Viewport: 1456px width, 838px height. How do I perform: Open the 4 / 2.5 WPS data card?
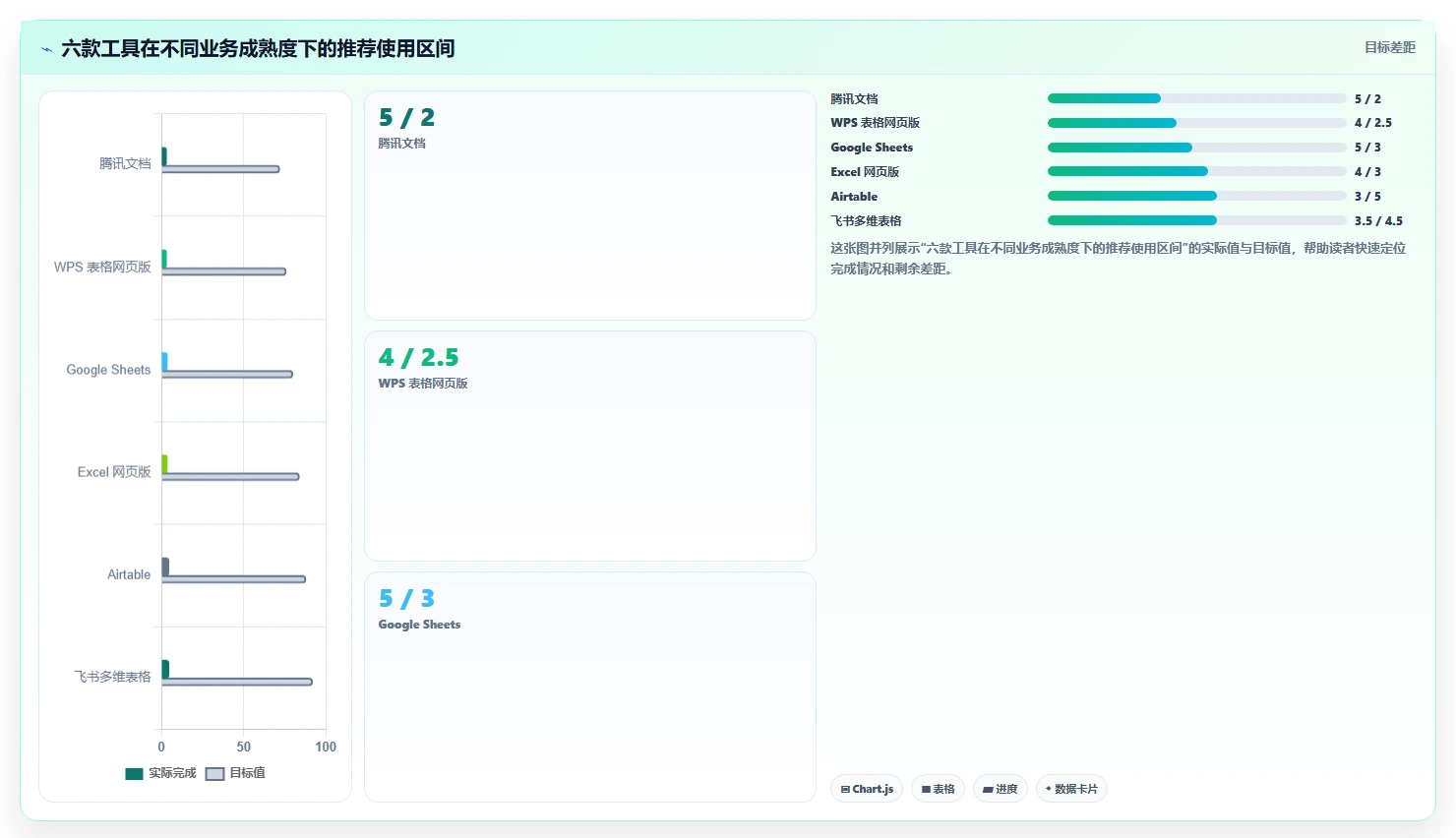pyautogui.click(x=590, y=446)
